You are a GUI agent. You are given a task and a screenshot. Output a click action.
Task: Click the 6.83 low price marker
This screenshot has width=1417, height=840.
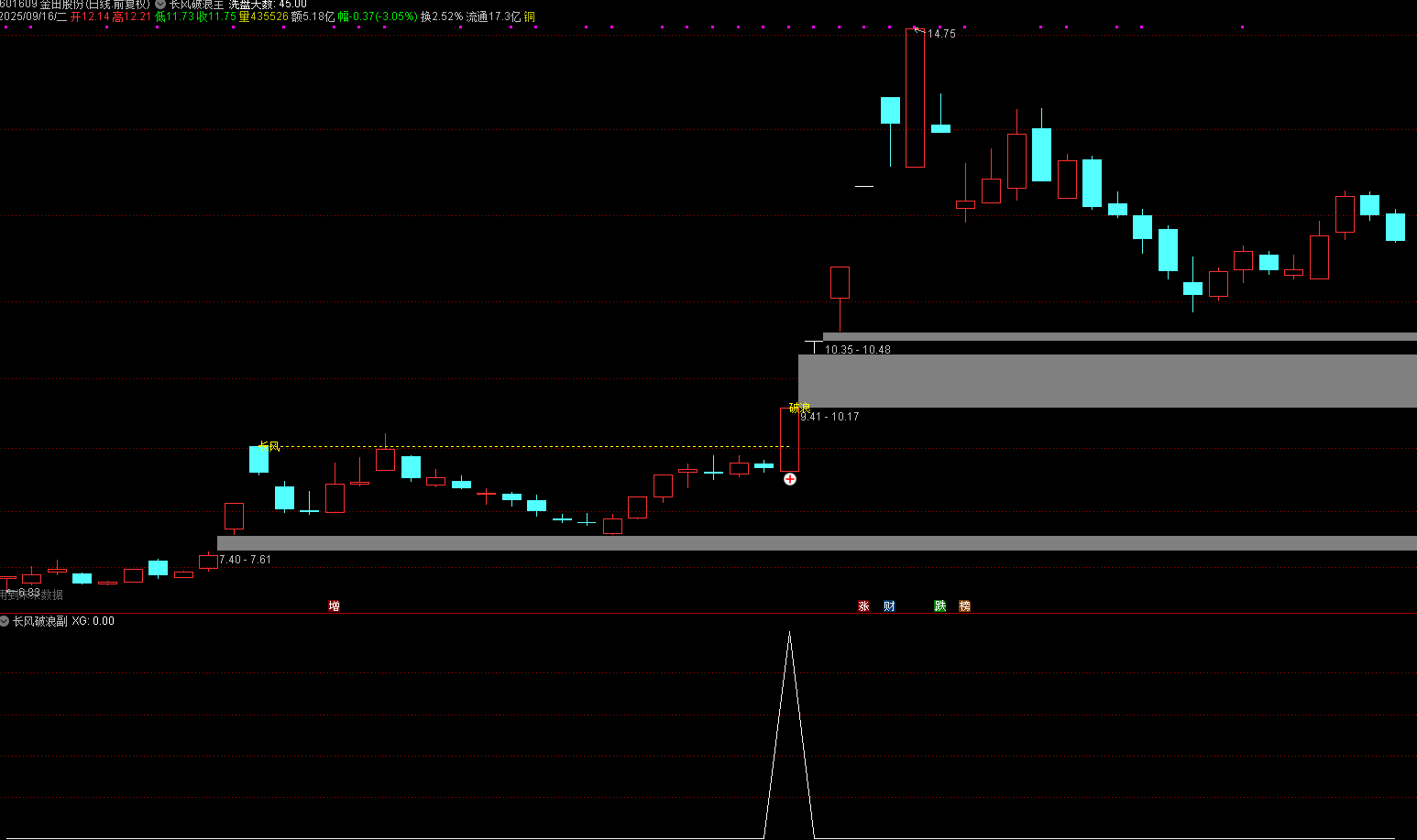click(27, 593)
